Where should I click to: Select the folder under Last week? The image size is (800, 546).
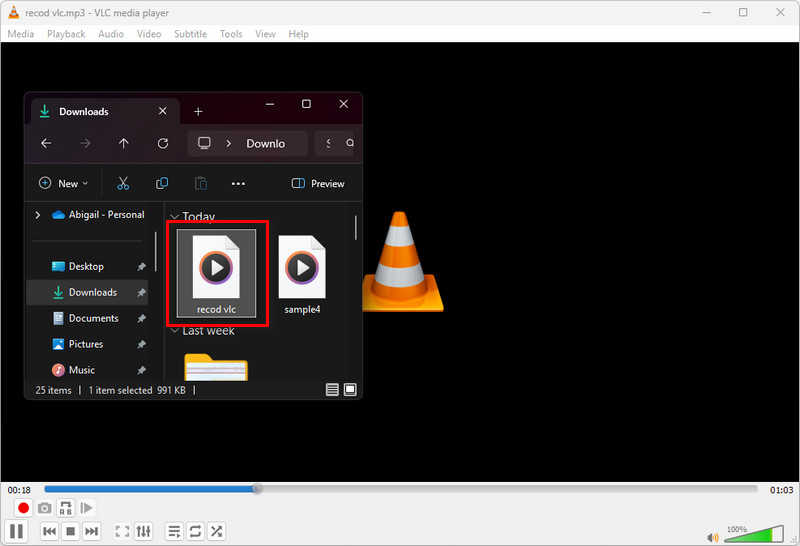216,367
